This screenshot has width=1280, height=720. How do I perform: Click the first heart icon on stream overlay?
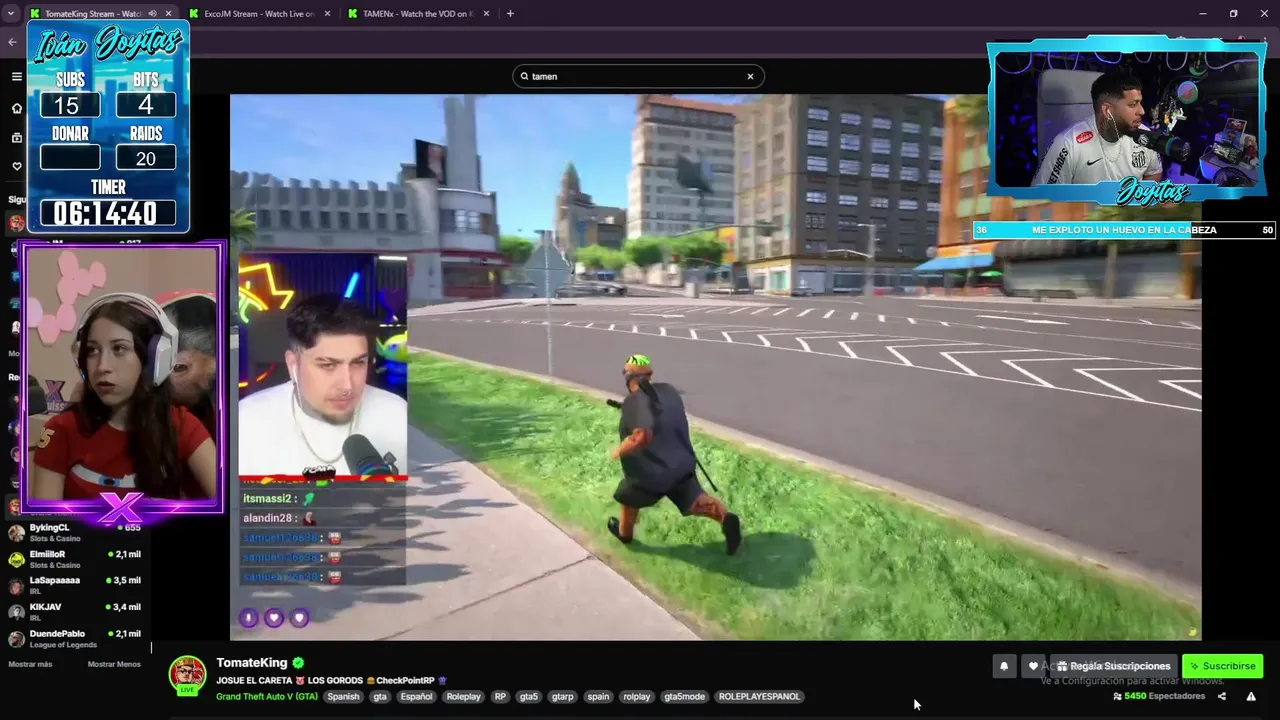click(274, 618)
